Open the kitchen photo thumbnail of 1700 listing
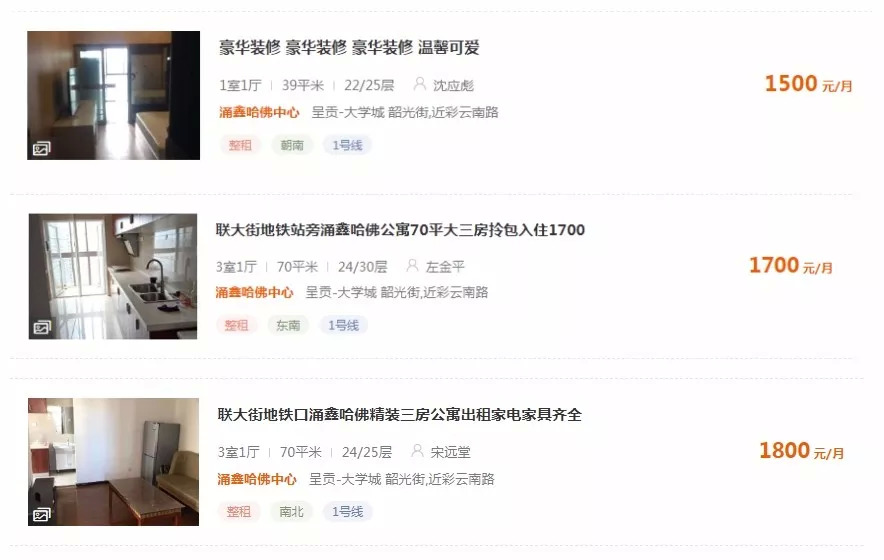The height and width of the screenshot is (560, 884). pyautogui.click(x=113, y=276)
